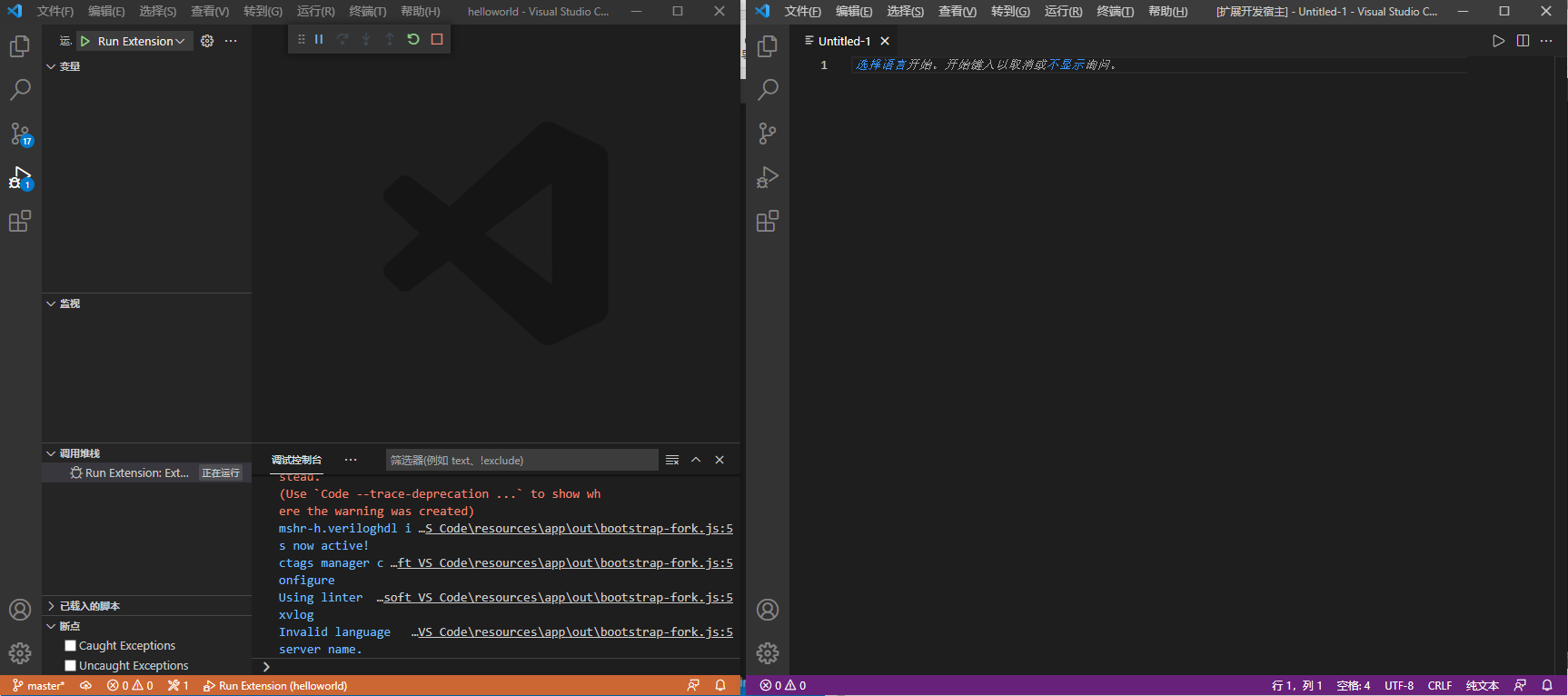This screenshot has width=1568, height=696.
Task: Toggle Caught Exceptions breakpoint checkbox
Action: (70, 646)
